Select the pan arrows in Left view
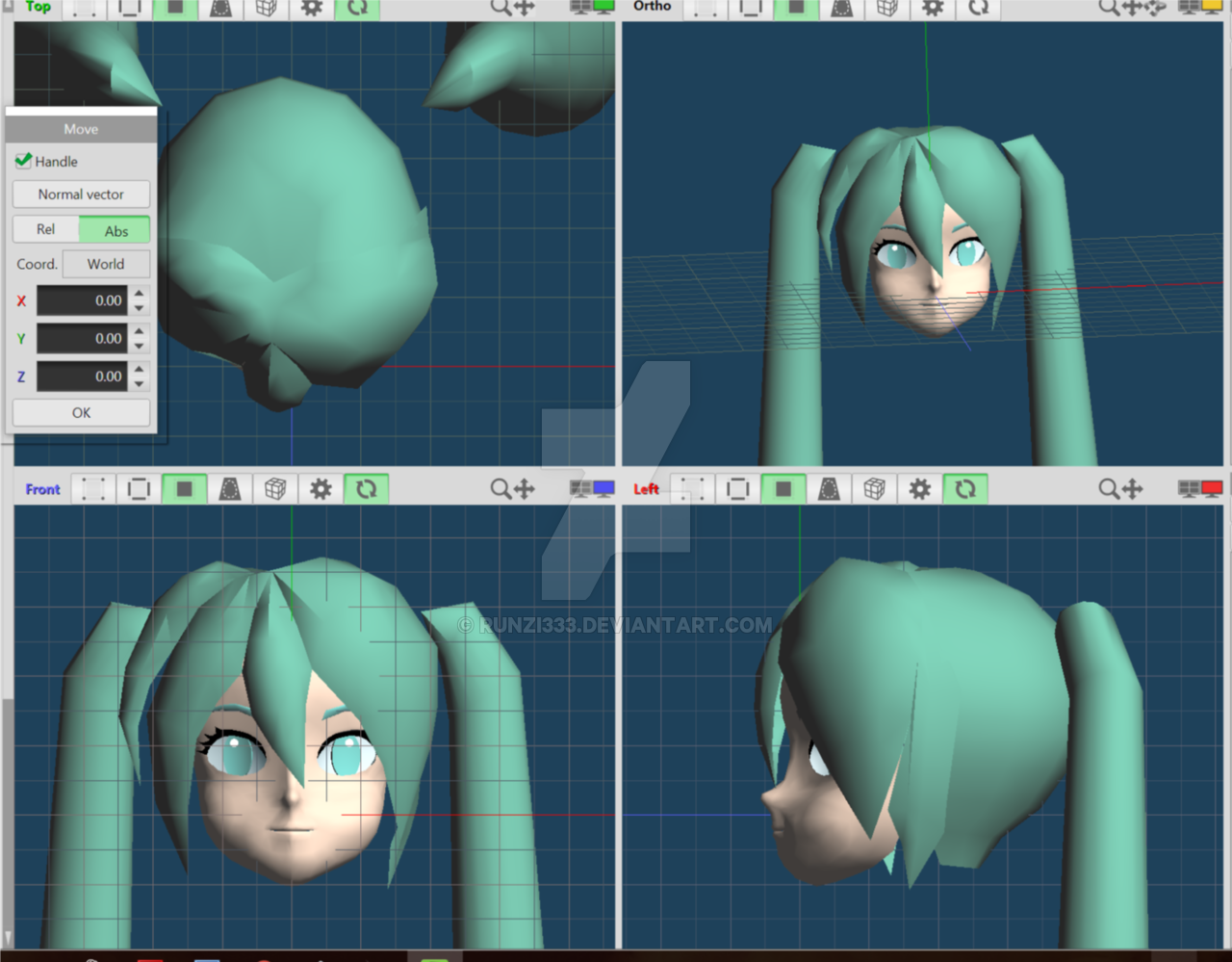The height and width of the screenshot is (962, 1232). (1133, 489)
